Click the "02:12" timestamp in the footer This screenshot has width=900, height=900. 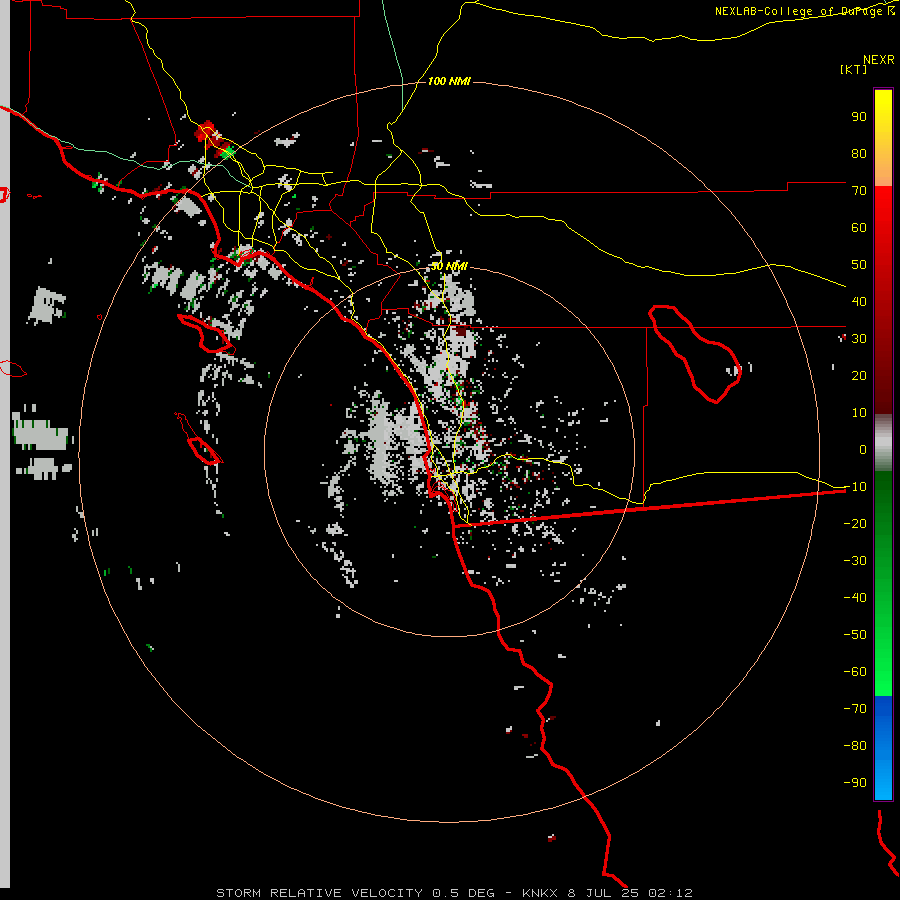coord(670,893)
